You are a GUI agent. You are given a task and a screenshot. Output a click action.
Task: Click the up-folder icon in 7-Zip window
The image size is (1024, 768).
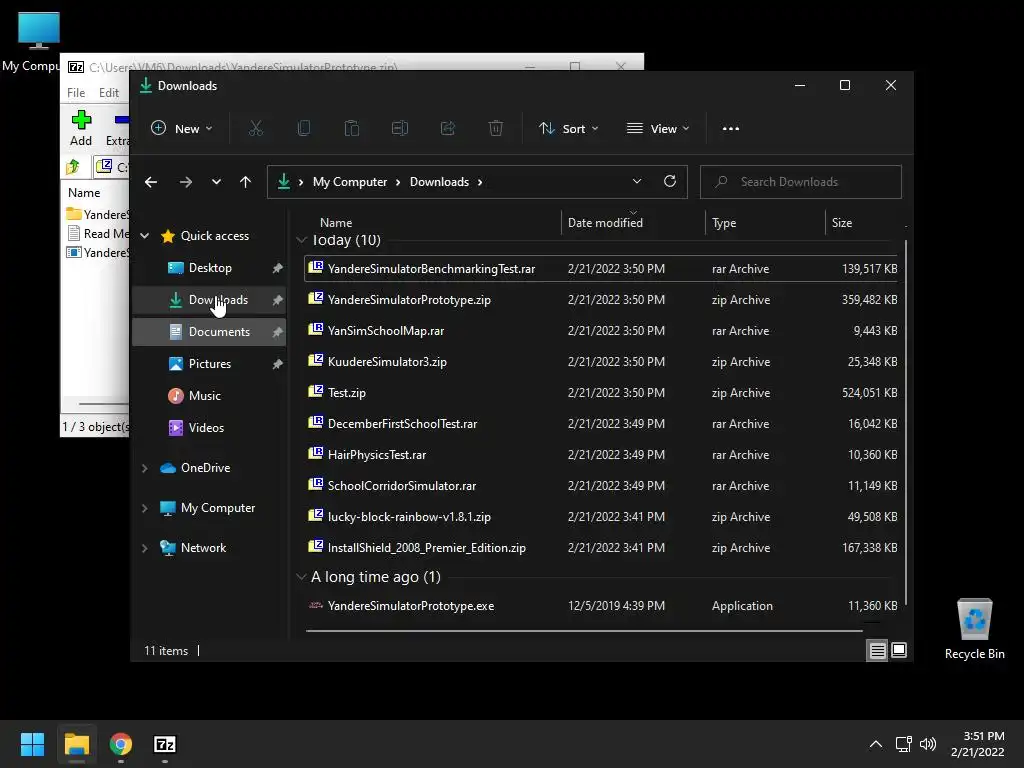[73, 167]
